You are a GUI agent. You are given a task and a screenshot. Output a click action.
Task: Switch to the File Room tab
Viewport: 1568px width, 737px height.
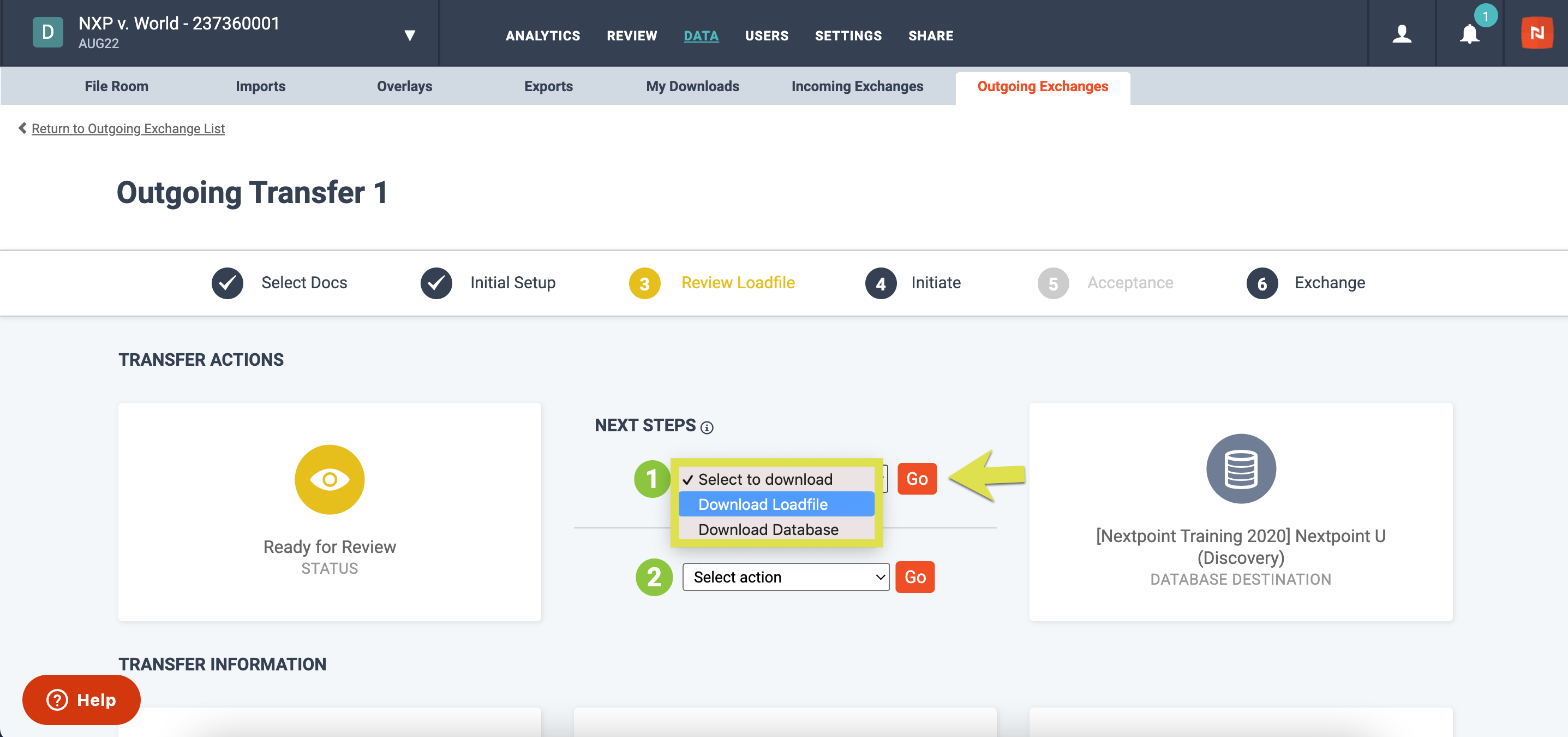point(116,86)
